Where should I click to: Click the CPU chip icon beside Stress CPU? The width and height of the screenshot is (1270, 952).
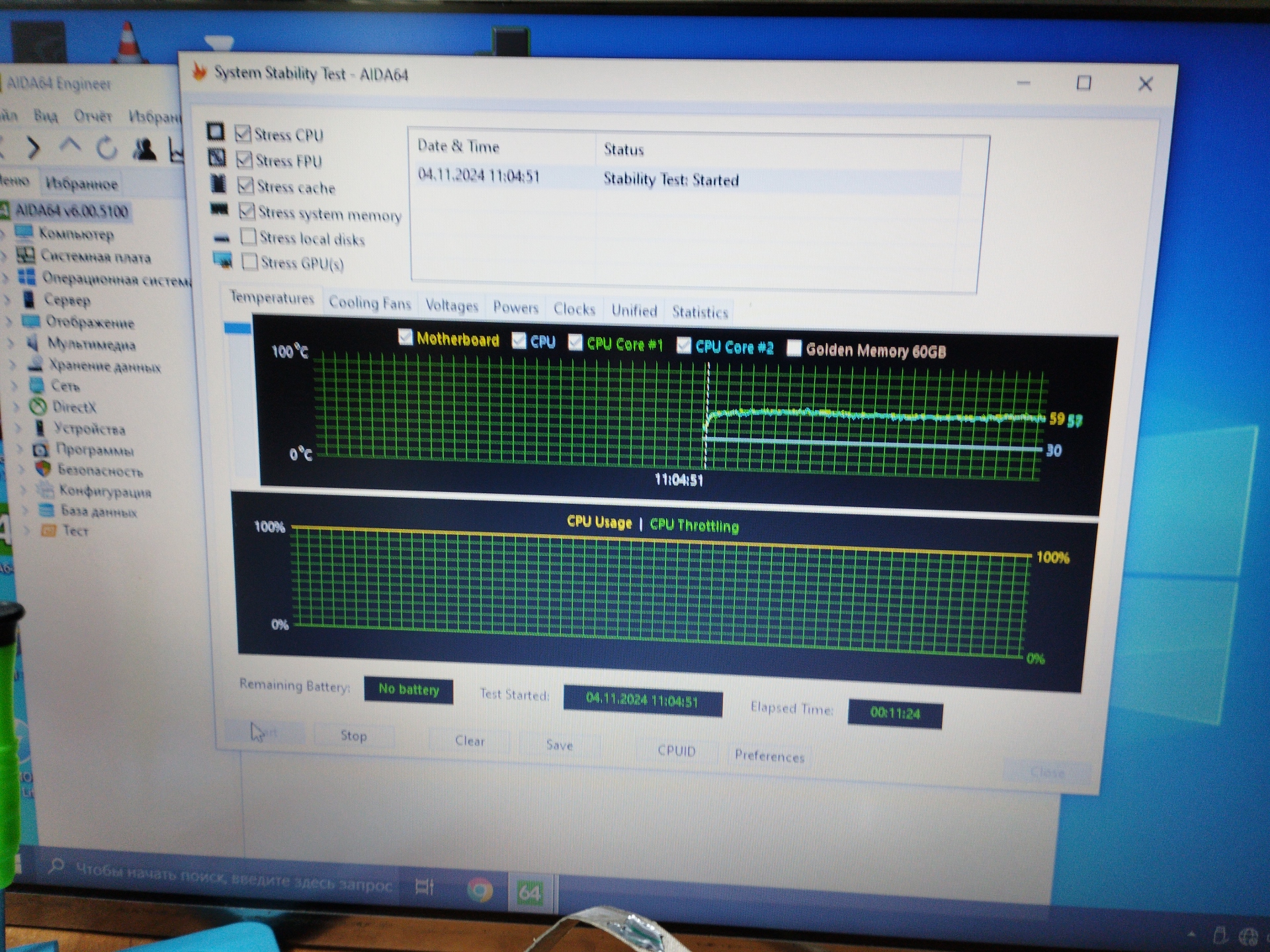coord(216,131)
